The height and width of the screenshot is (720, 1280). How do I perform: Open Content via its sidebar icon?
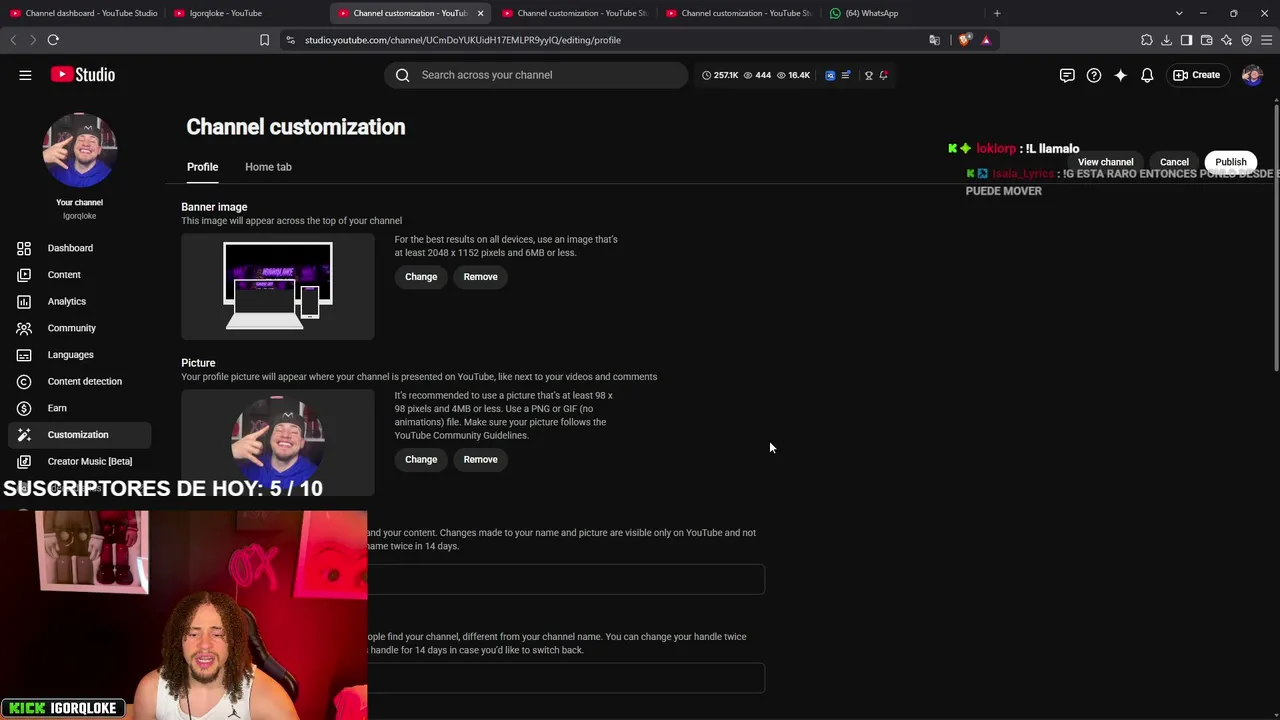24,275
